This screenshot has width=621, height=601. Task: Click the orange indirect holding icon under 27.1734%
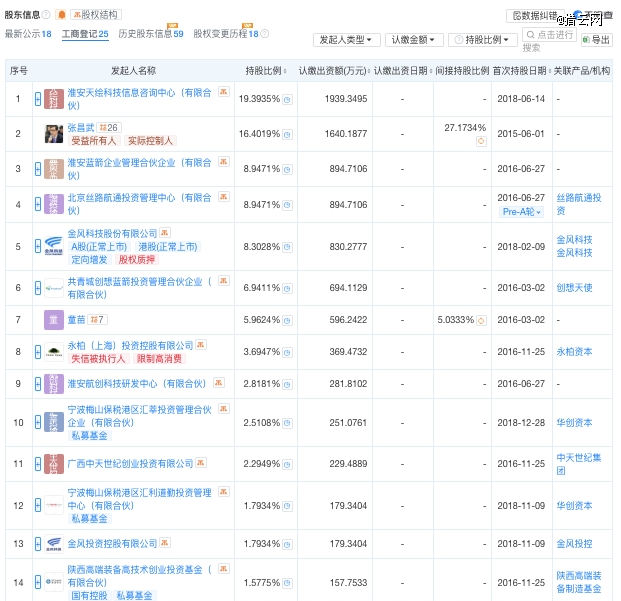click(481, 140)
